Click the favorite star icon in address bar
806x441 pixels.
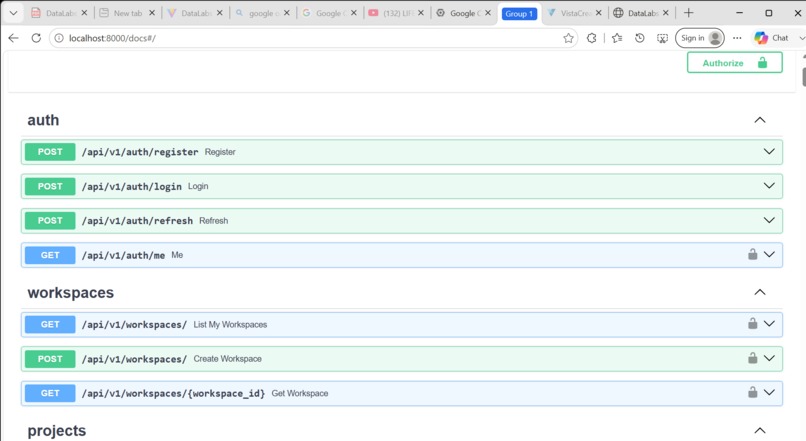(568, 38)
